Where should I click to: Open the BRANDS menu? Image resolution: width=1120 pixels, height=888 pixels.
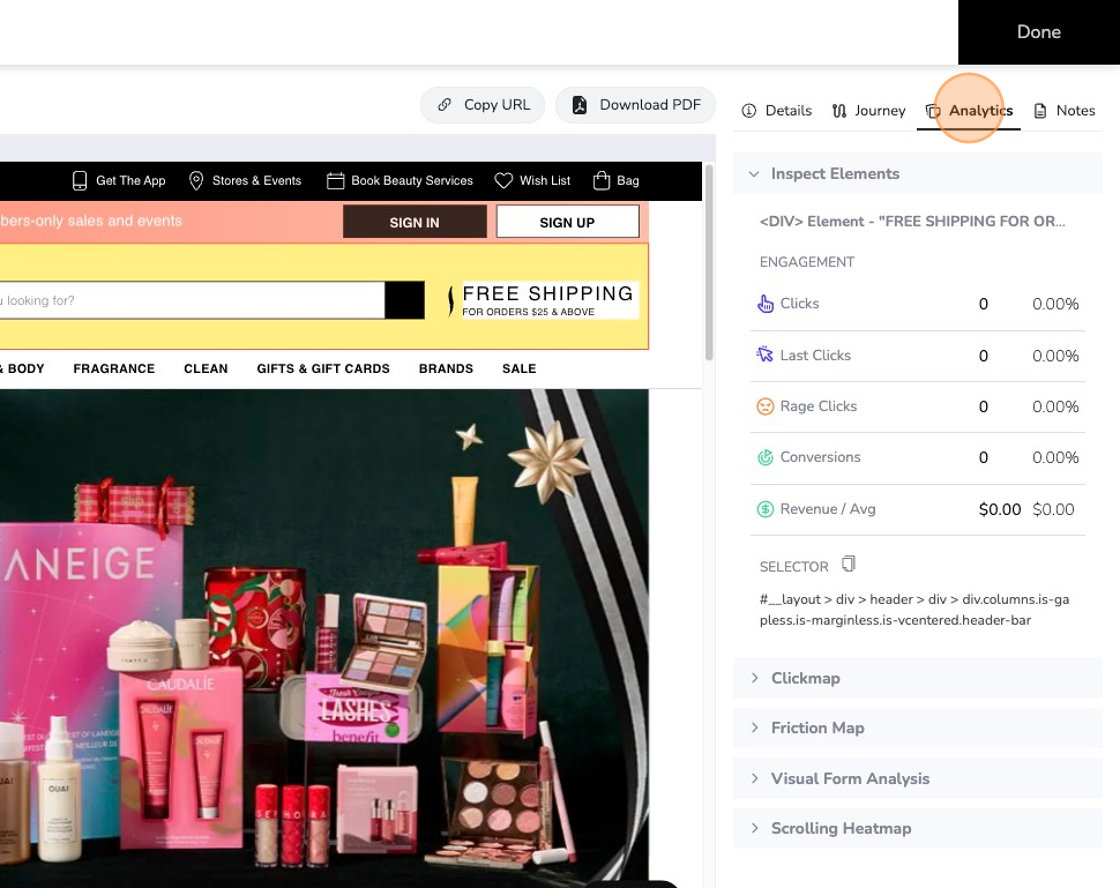446,369
